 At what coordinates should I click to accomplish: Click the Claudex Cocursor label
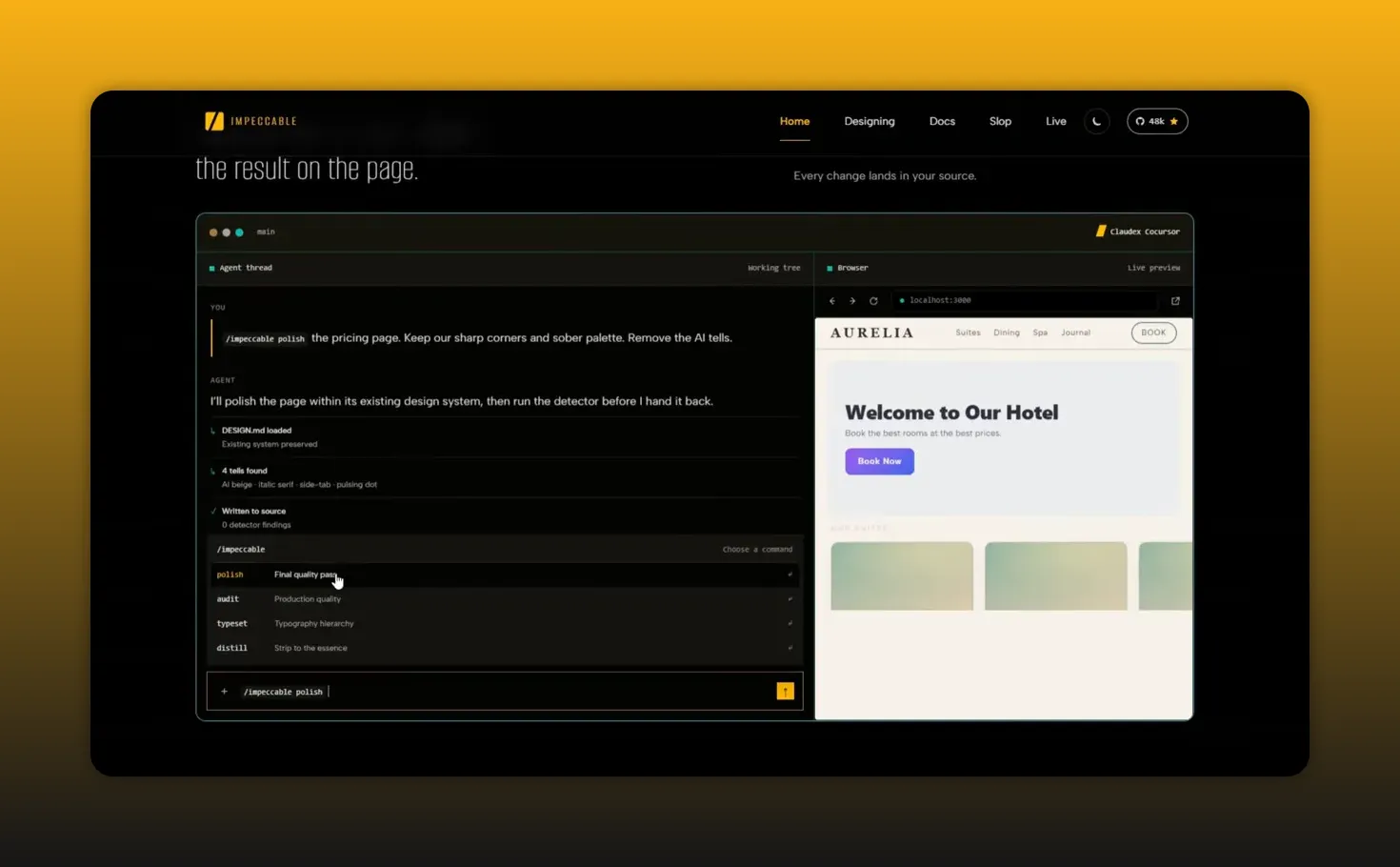pos(1138,232)
